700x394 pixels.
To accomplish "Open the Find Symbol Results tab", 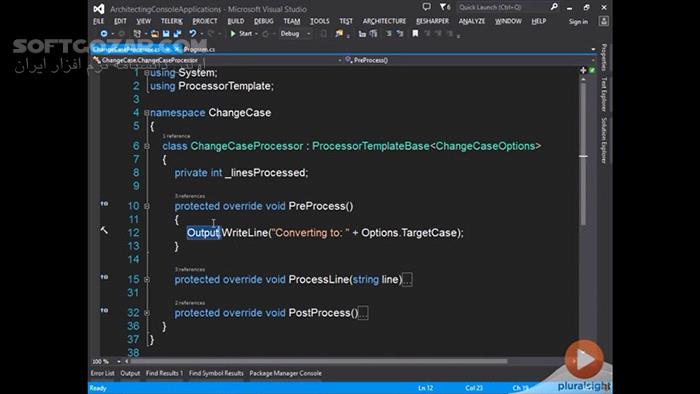I will pyautogui.click(x=216, y=373).
